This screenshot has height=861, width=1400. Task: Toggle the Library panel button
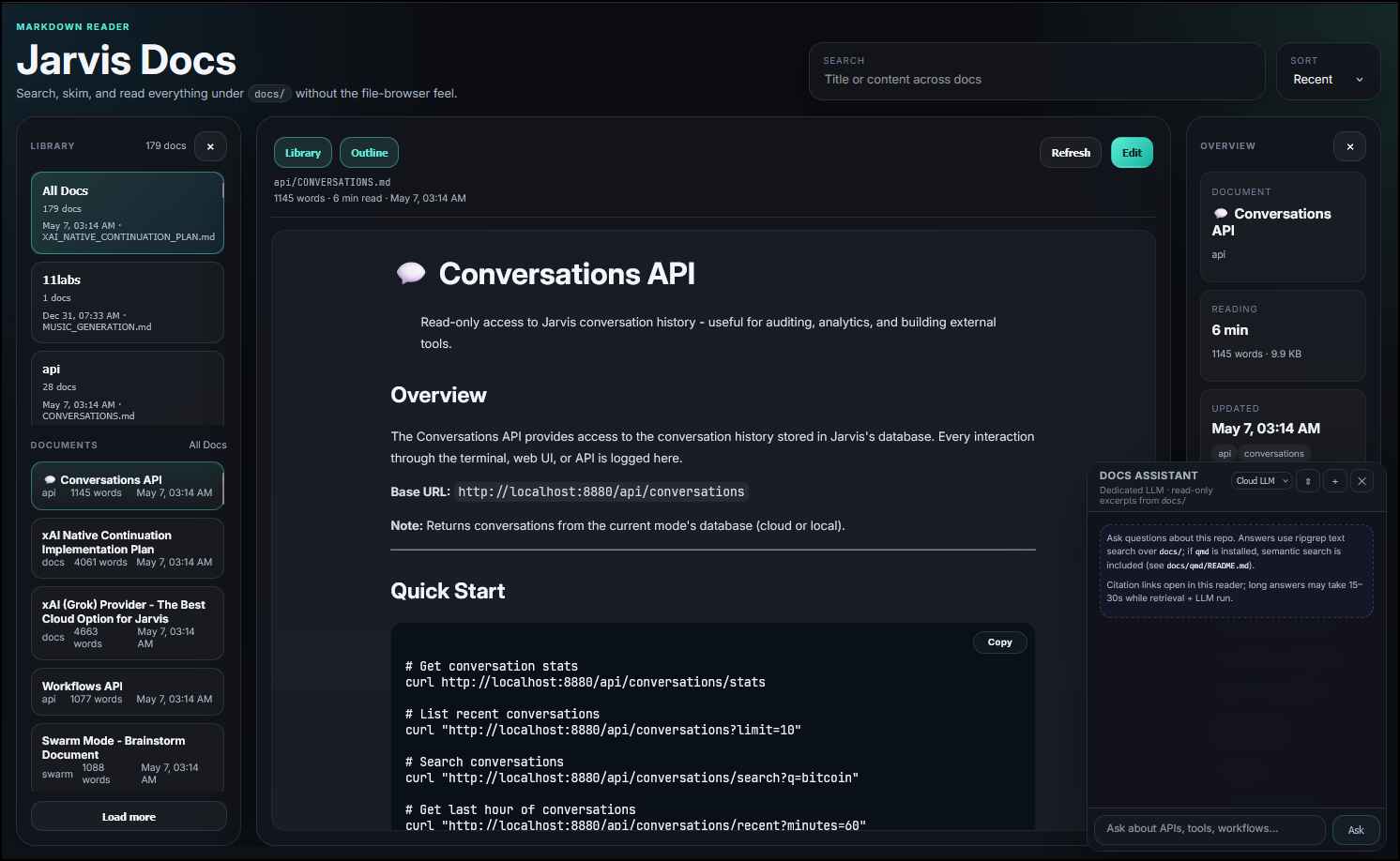[302, 153]
